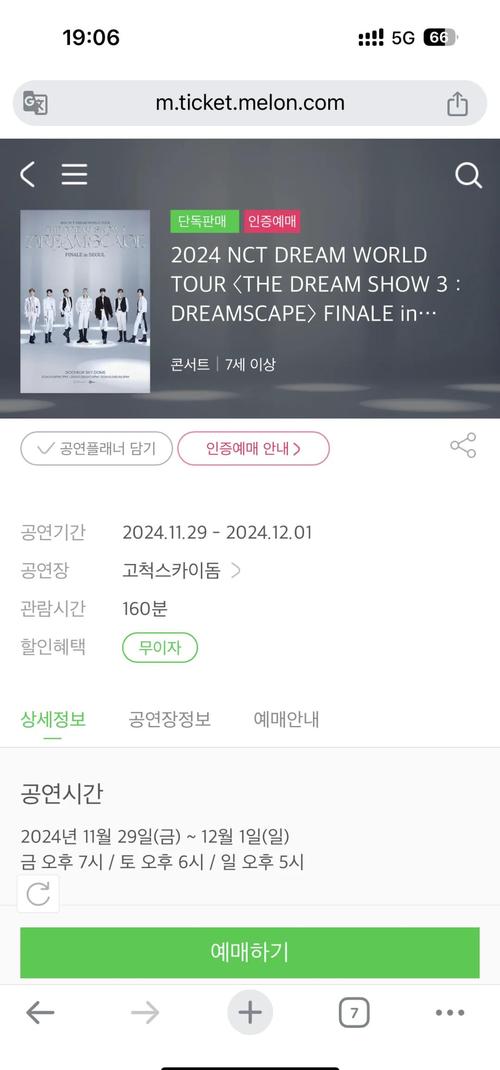Tap the refresh icon above 예매하기
500x1070 pixels.
(x=38, y=894)
